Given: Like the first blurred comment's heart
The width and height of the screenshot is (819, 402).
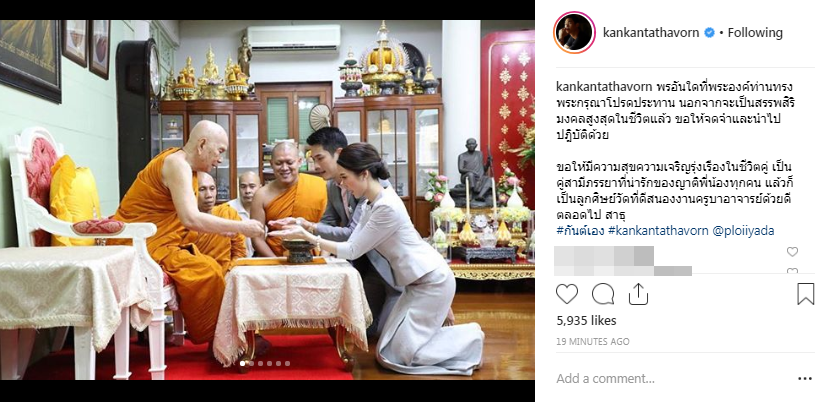Looking at the screenshot, I should (792, 252).
